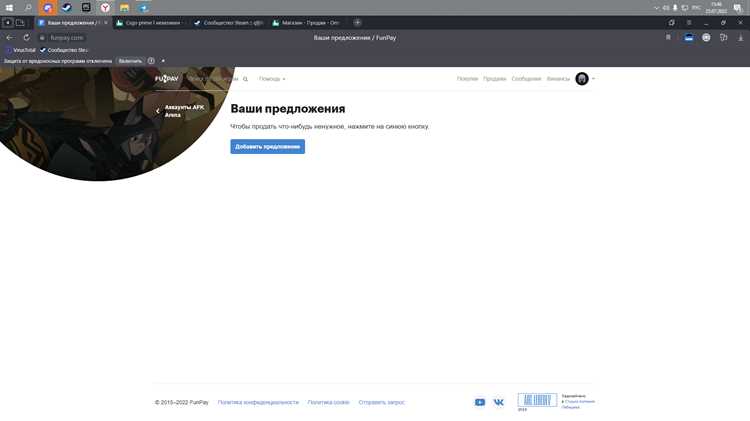
Task: Open the user avatar profile menu
Action: click(x=582, y=79)
